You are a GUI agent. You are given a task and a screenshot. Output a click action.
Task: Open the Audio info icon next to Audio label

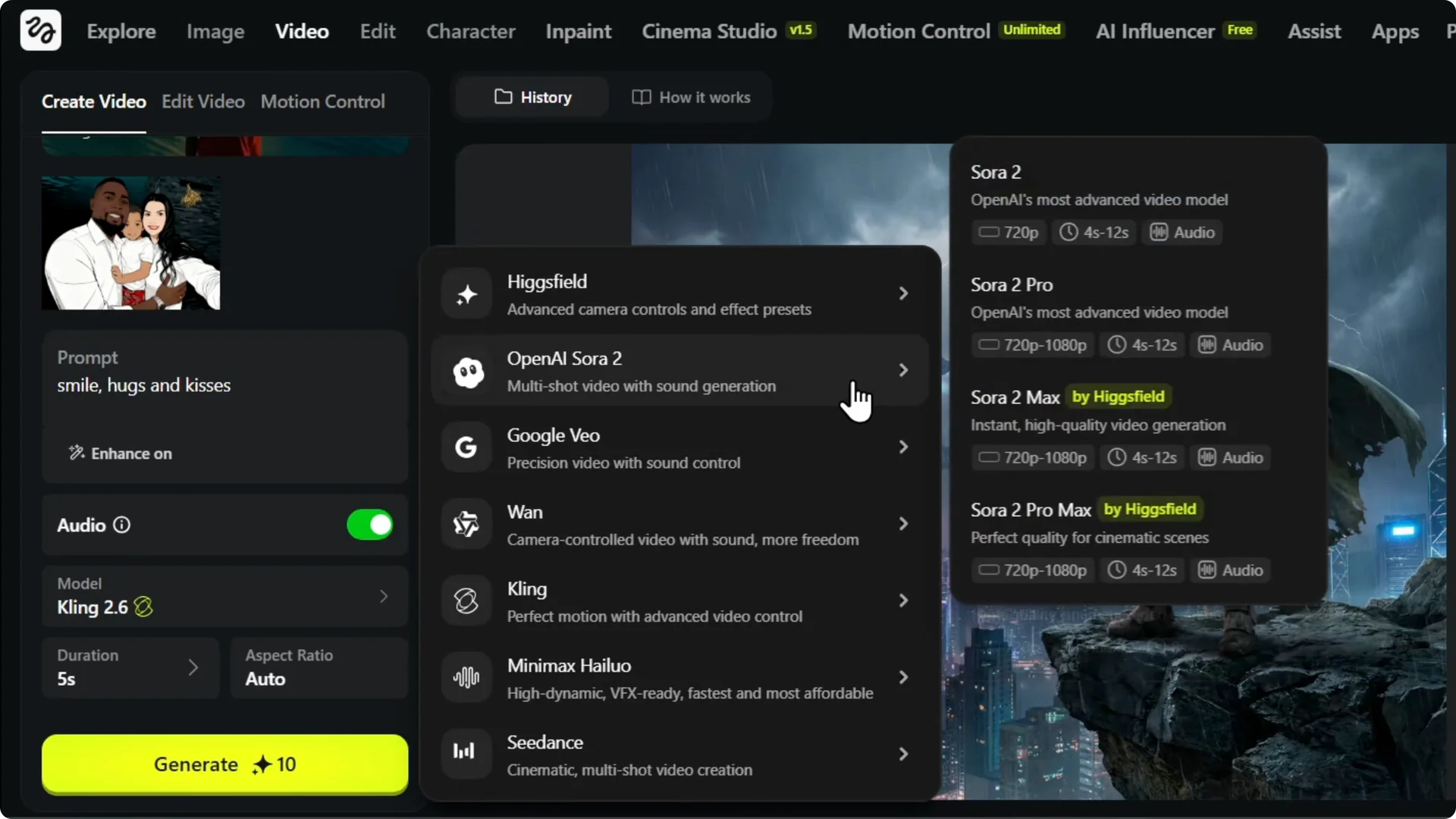click(x=121, y=525)
